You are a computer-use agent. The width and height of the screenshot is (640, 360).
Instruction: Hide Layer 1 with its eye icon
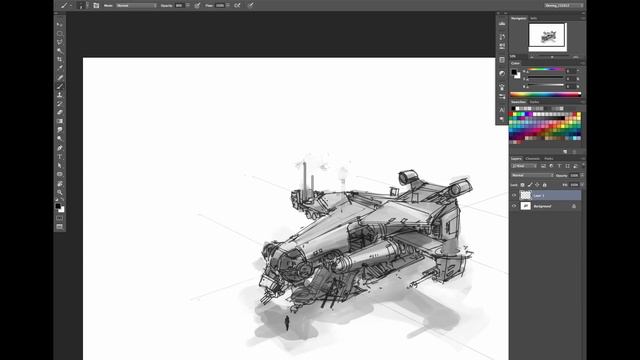514,196
